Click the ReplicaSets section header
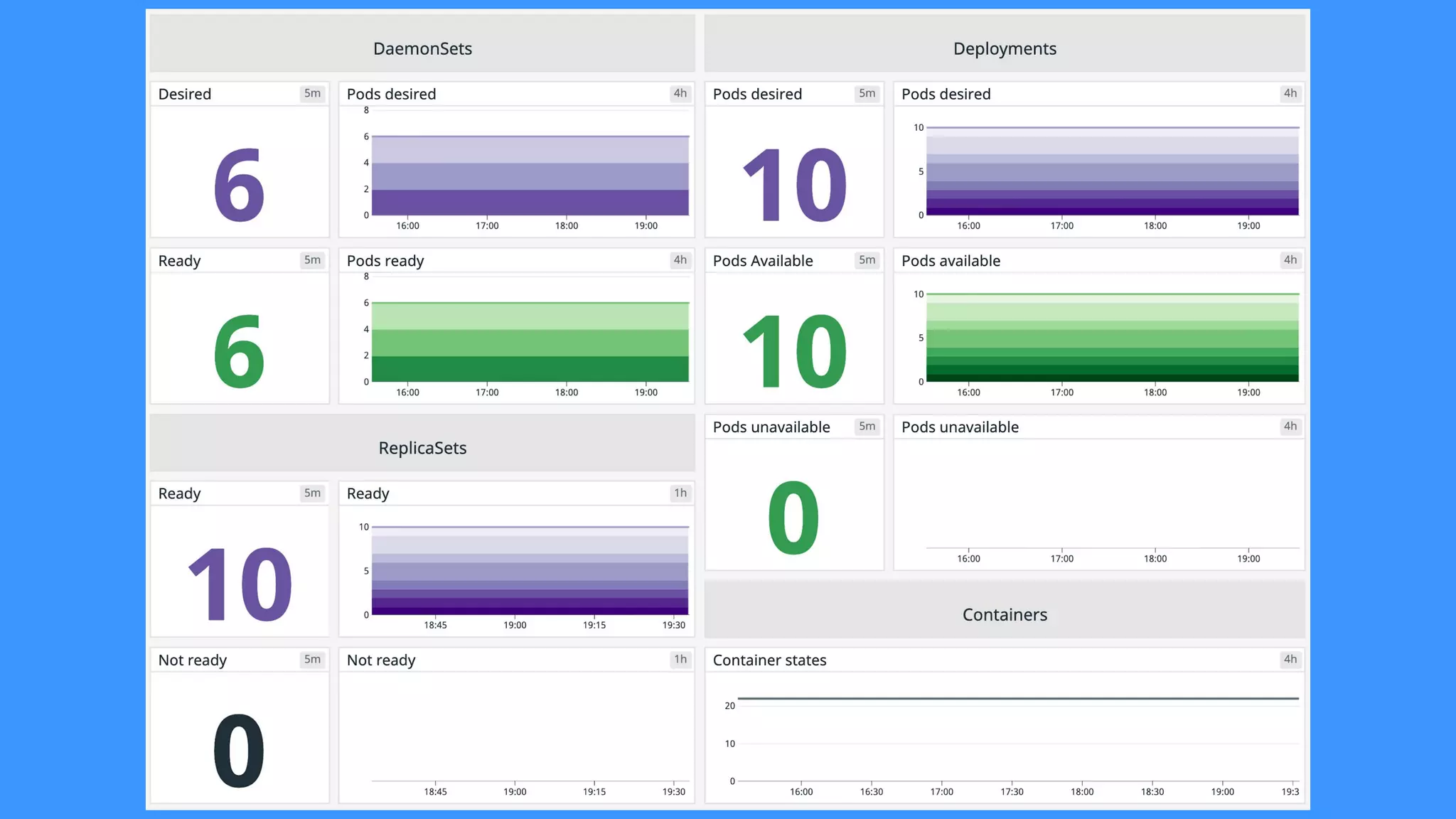Viewport: 1456px width, 819px height. coord(422,448)
